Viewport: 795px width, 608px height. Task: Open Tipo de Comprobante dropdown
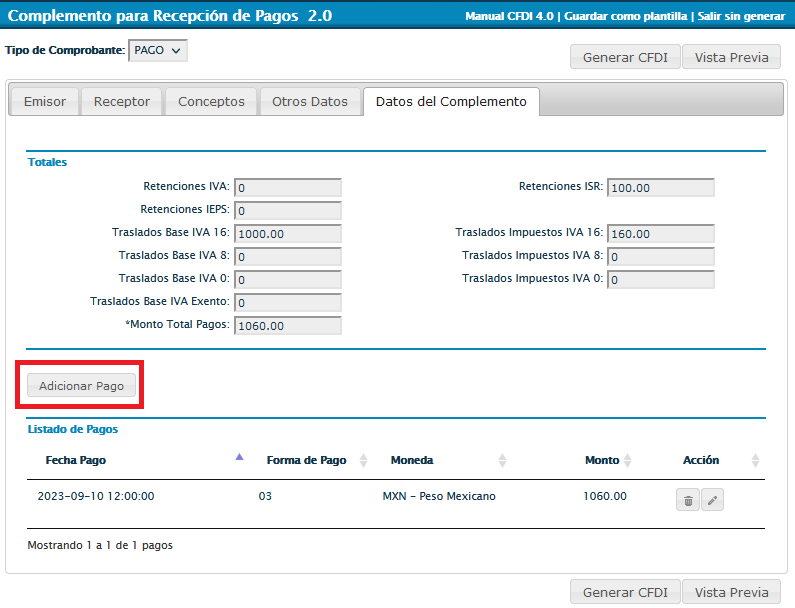pos(158,50)
